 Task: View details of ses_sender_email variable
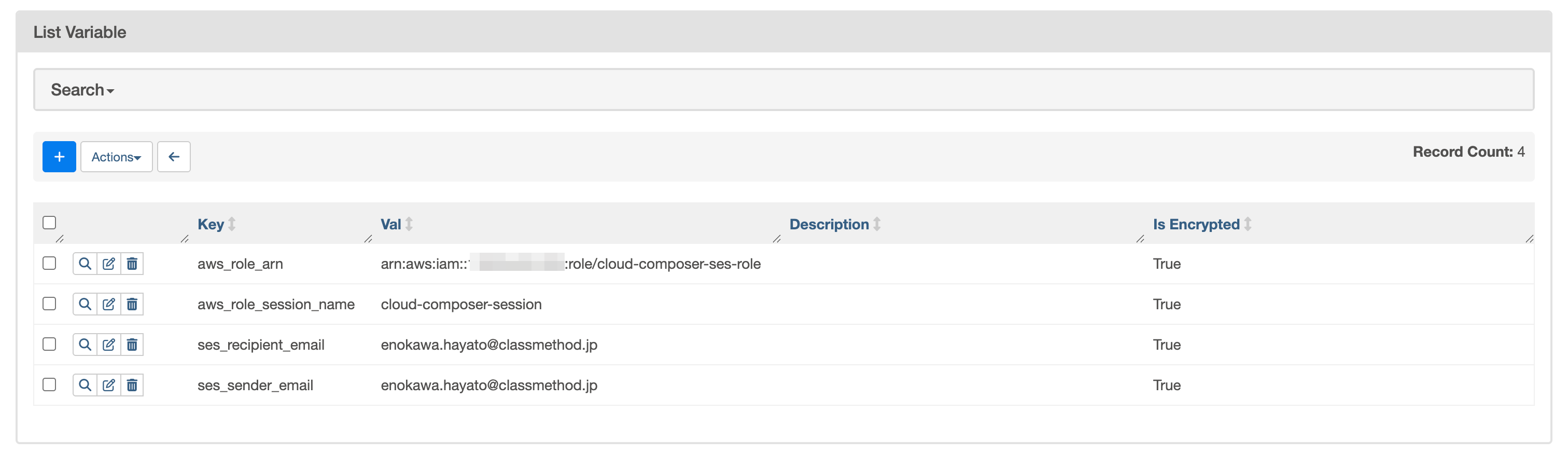click(x=85, y=385)
